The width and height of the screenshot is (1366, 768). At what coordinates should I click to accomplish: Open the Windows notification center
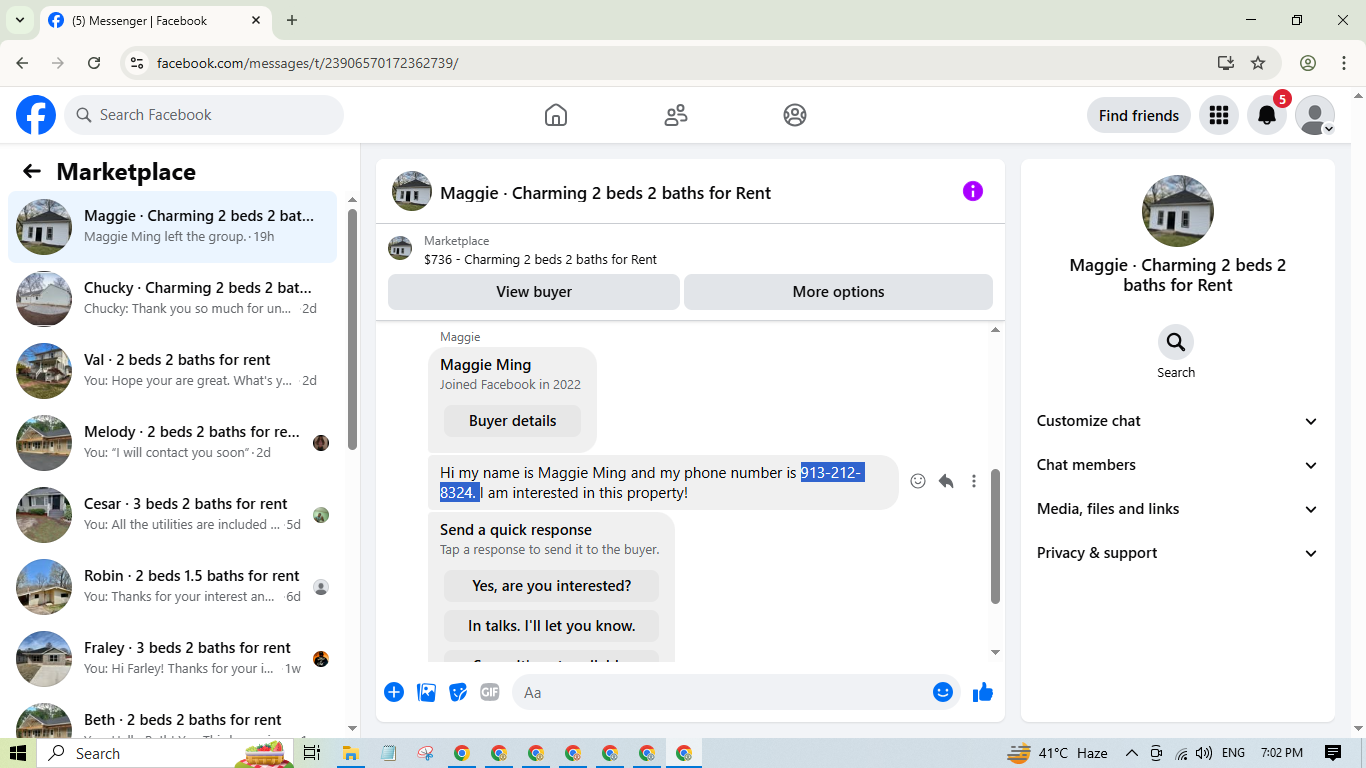click(x=1333, y=753)
